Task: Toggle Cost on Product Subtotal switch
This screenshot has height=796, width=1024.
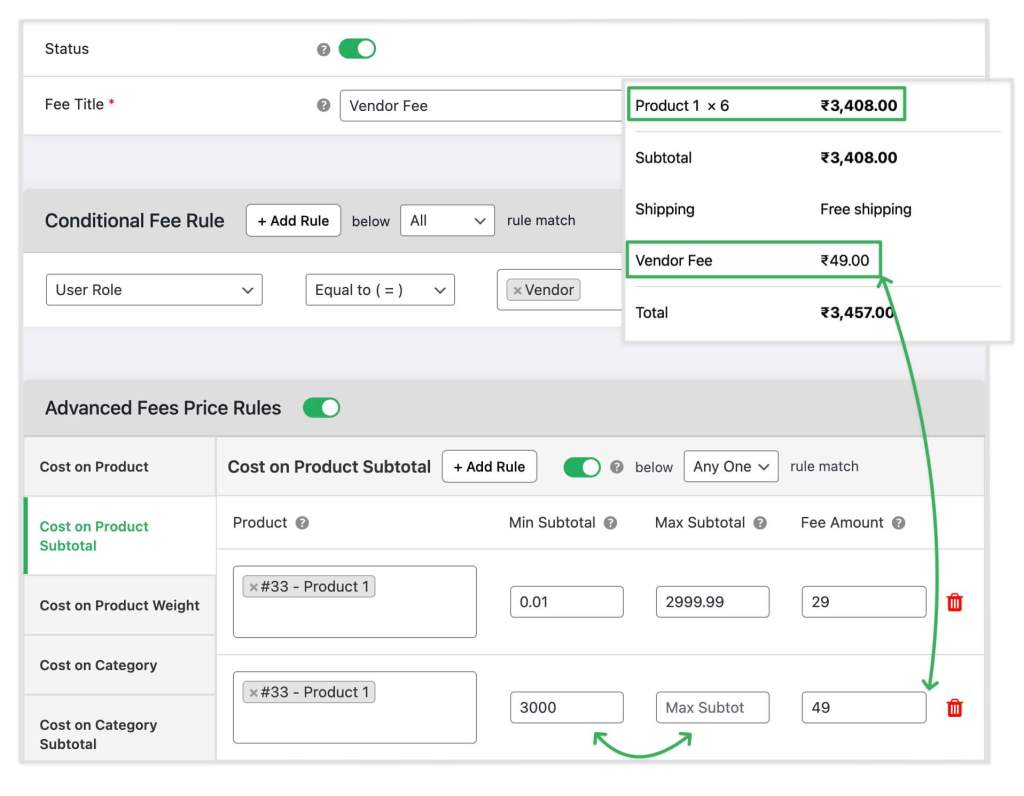Action: (582, 467)
